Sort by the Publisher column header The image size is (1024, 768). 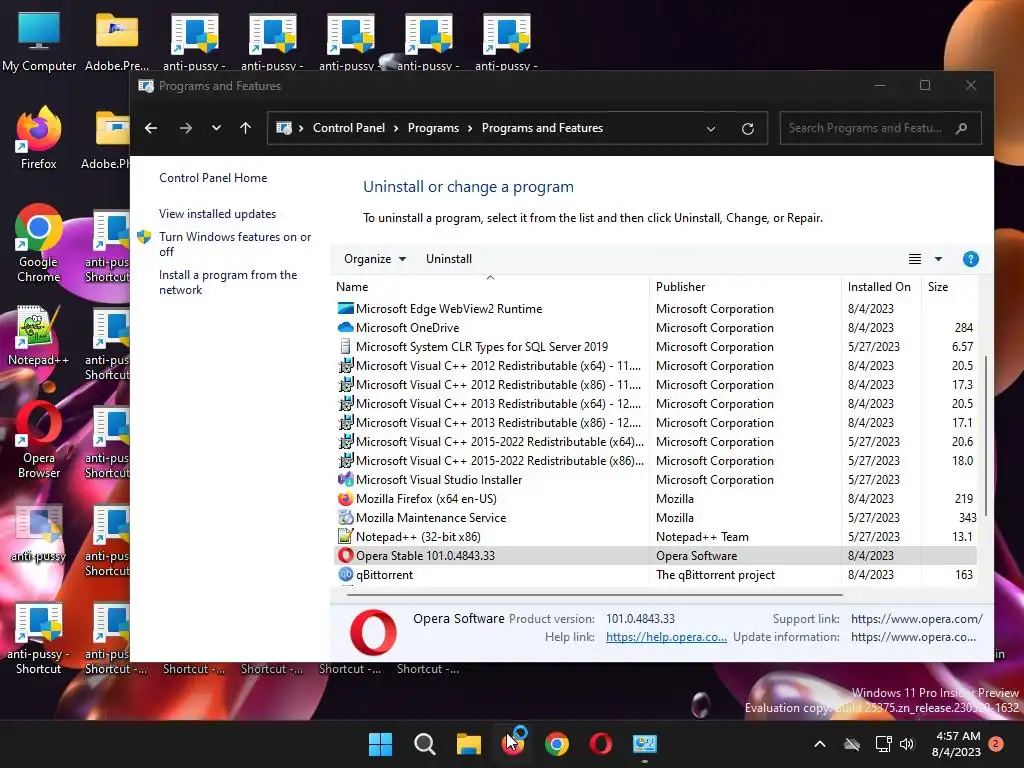click(745, 287)
